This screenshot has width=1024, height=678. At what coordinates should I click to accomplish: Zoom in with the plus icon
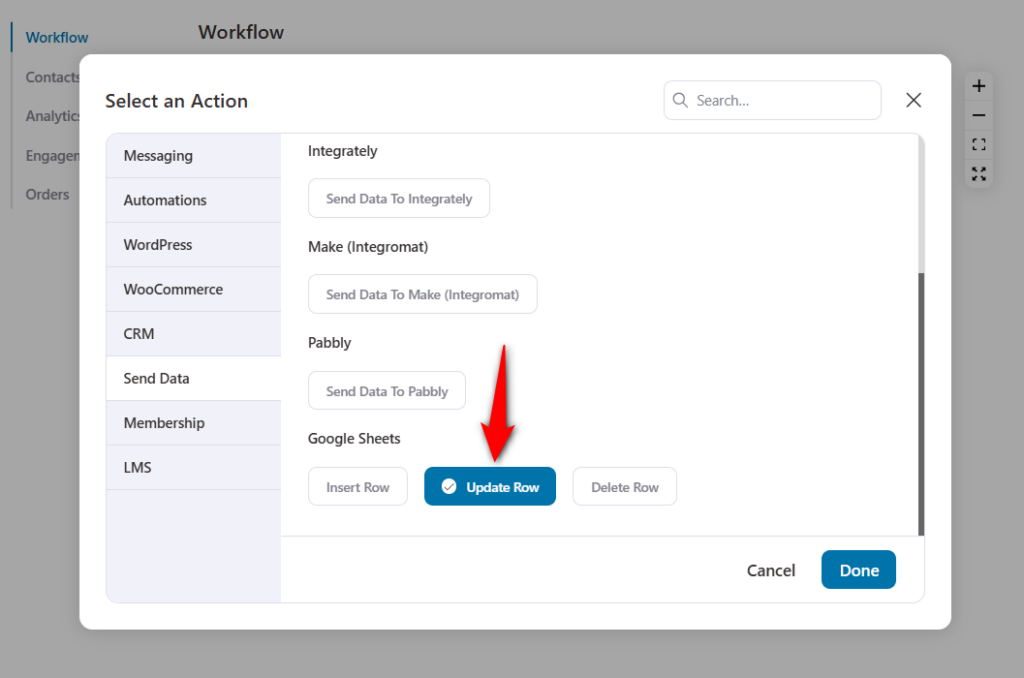coord(978,86)
